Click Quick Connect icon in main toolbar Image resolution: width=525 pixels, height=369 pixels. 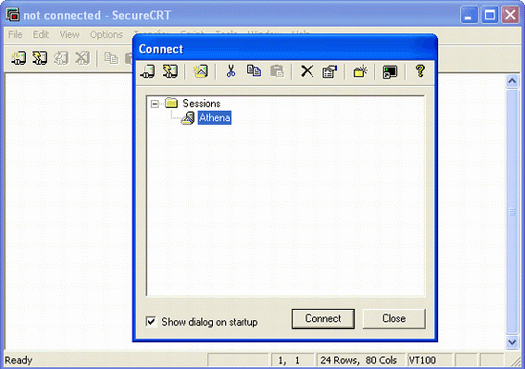point(40,58)
